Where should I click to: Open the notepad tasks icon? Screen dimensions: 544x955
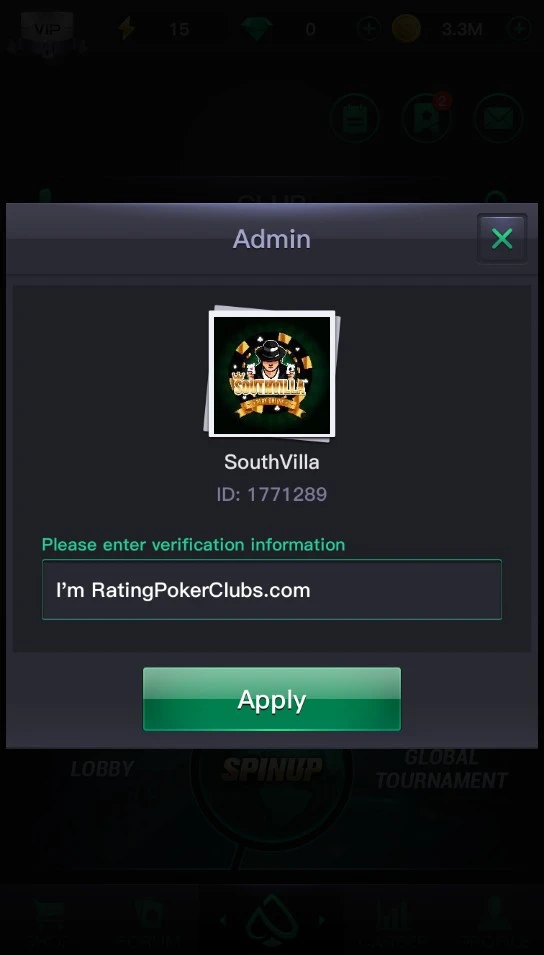(x=355, y=118)
